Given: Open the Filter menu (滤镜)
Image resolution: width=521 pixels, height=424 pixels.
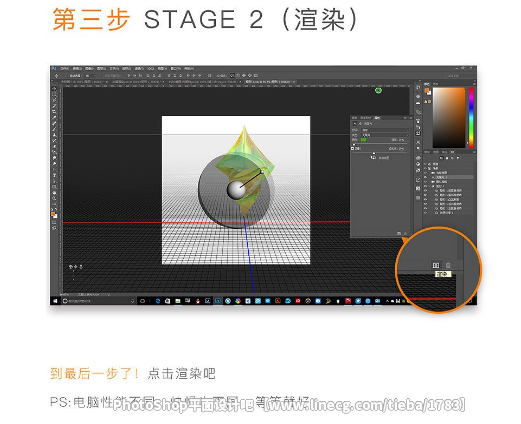Looking at the screenshot, I should [139, 69].
